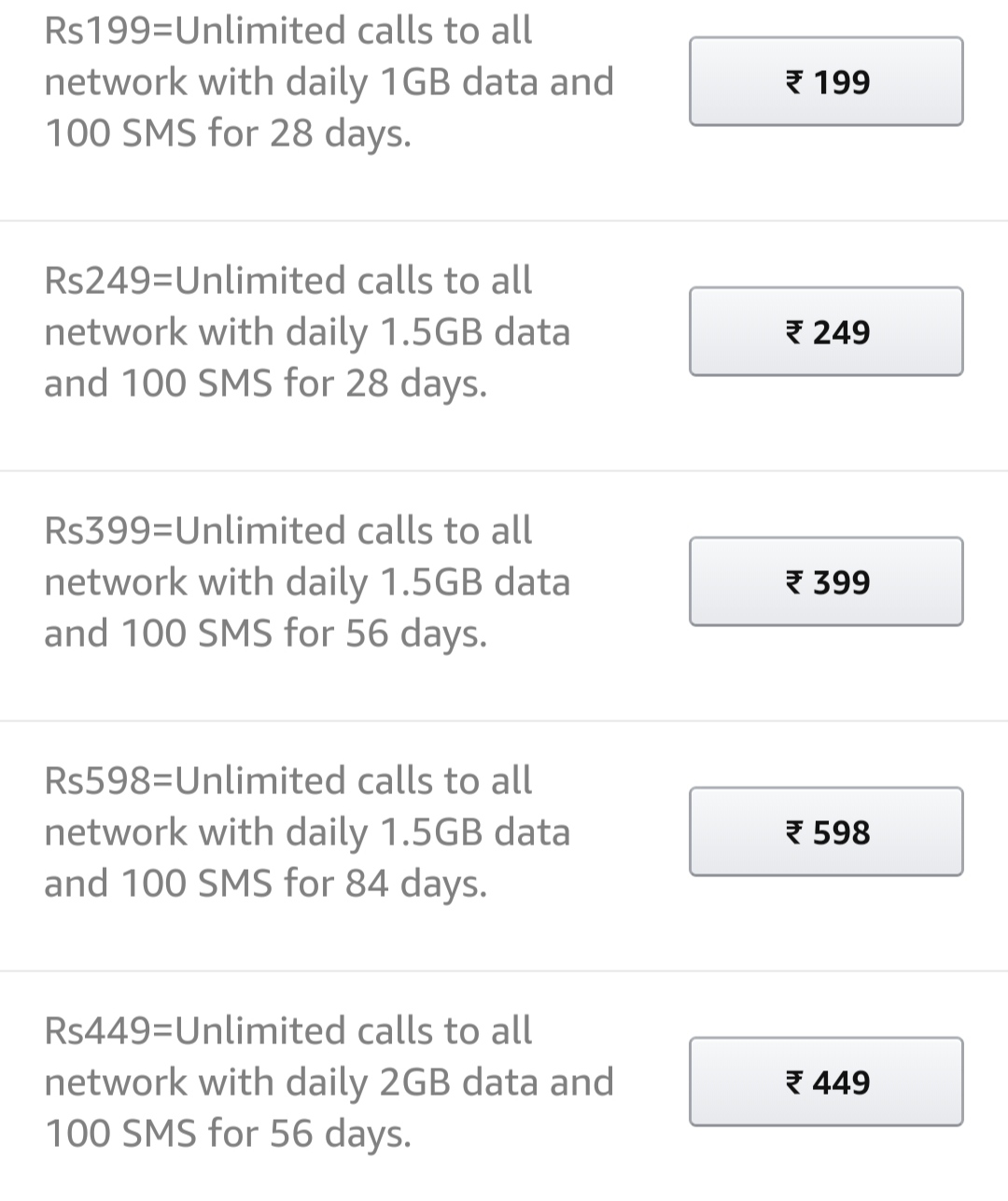Select the ₹ 199 recharge button
This screenshot has width=1008, height=1201.
(826, 81)
